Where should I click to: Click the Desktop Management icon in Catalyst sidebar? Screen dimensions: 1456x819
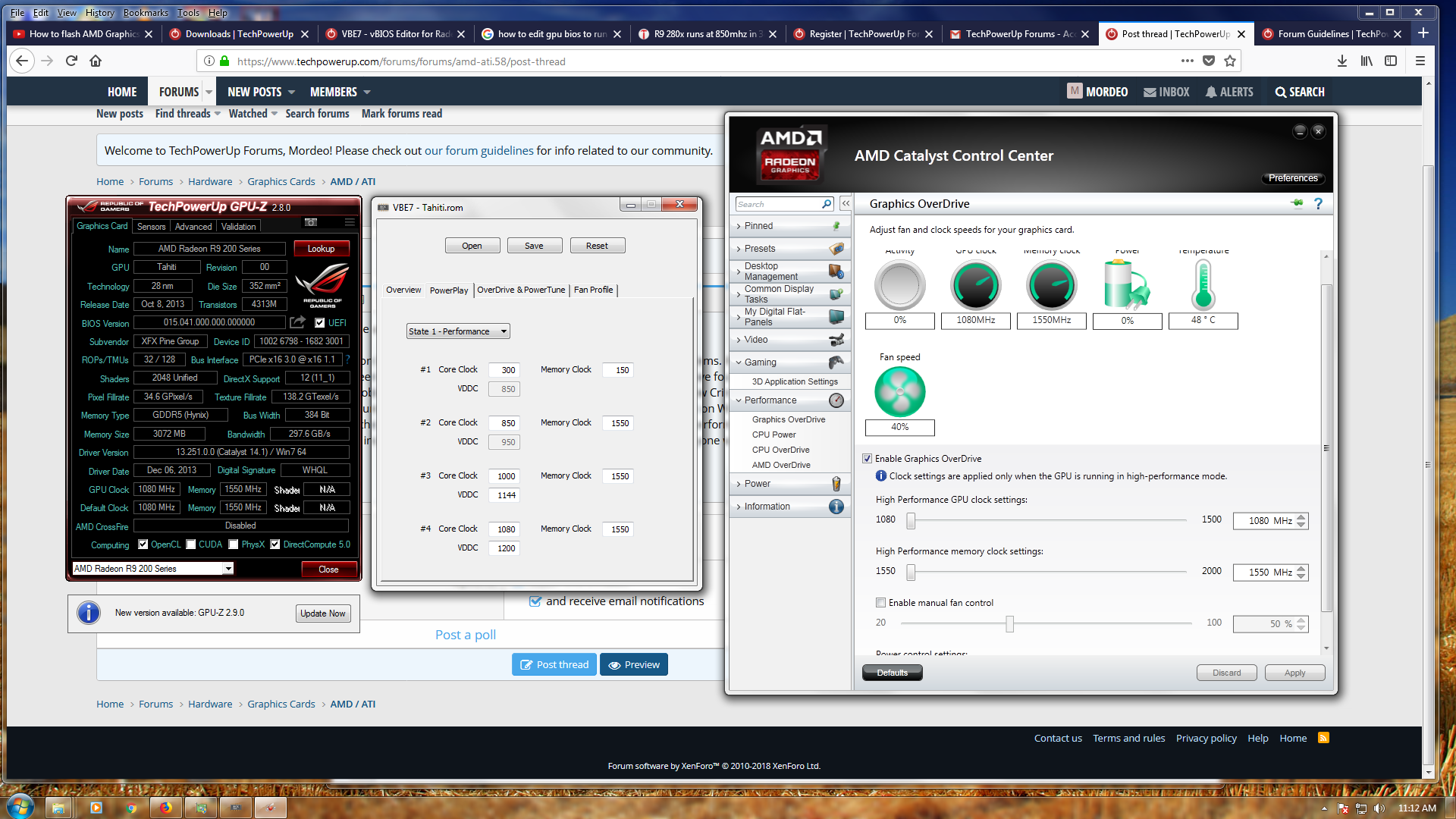pos(836,271)
